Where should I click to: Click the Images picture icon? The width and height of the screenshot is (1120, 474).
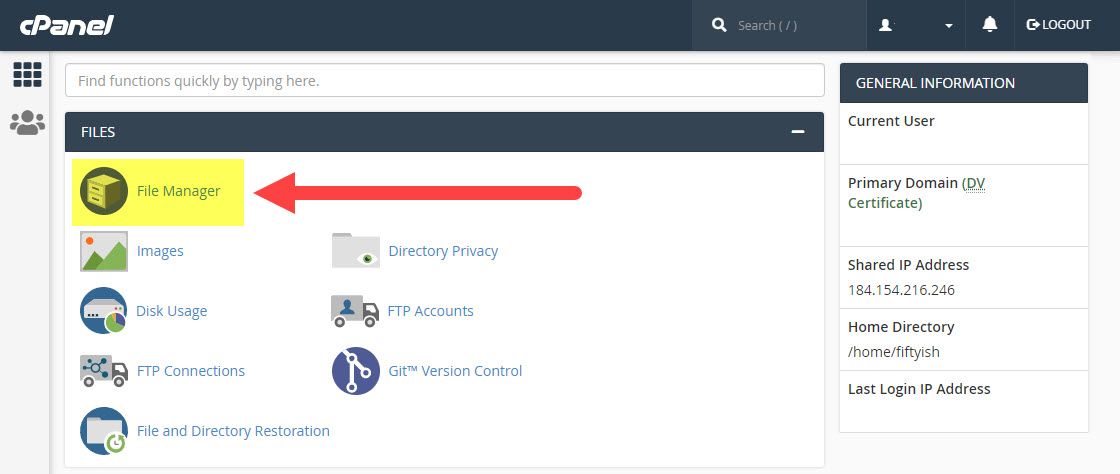coord(104,251)
